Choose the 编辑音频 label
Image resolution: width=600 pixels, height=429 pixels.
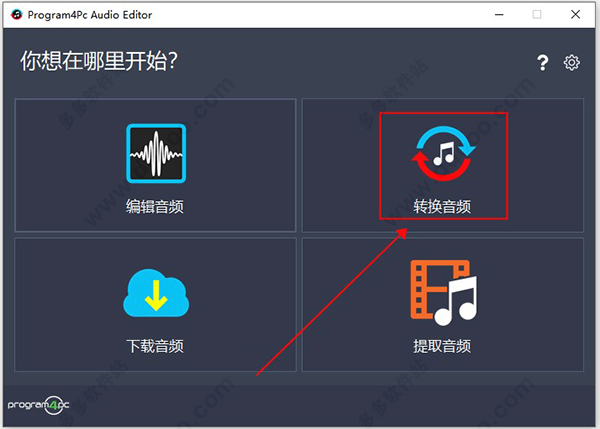(x=155, y=207)
